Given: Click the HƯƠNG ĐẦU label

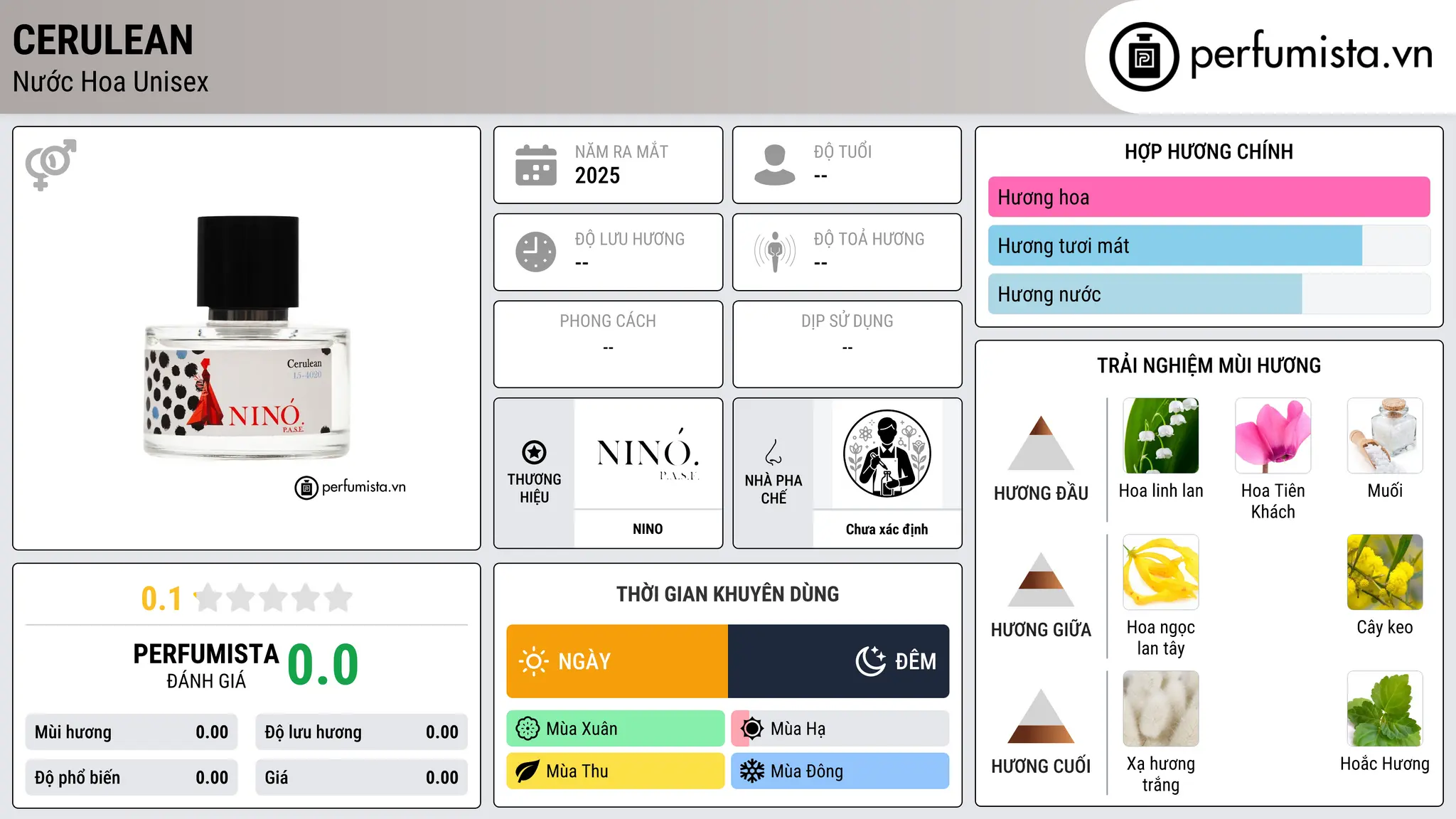Looking at the screenshot, I should point(1041,493).
